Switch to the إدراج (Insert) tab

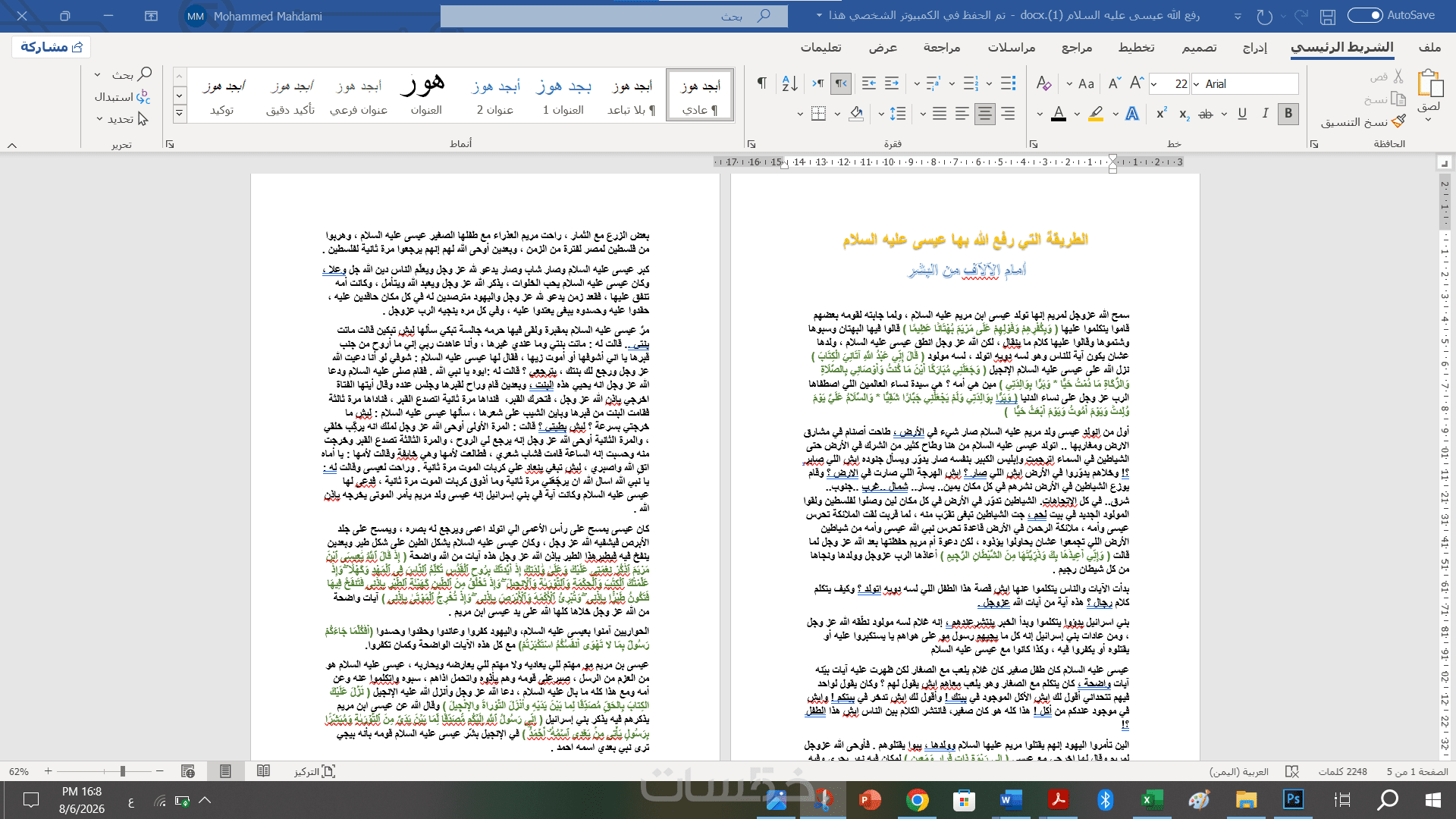(1255, 47)
